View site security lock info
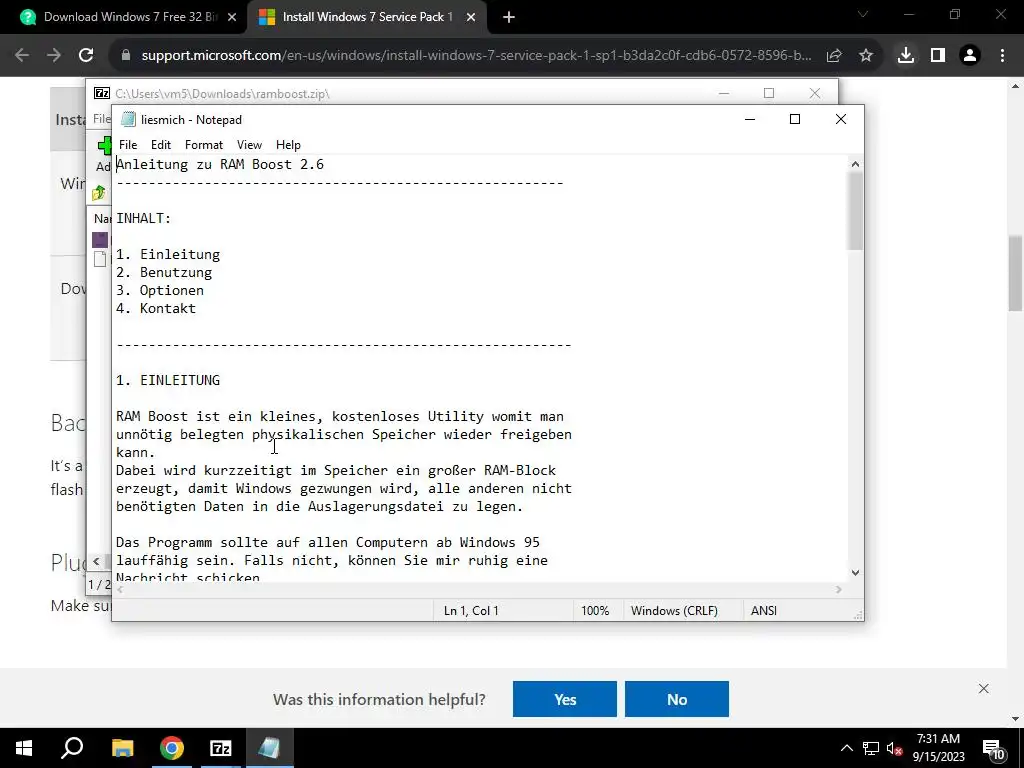Viewport: 1024px width, 768px height. pos(126,56)
